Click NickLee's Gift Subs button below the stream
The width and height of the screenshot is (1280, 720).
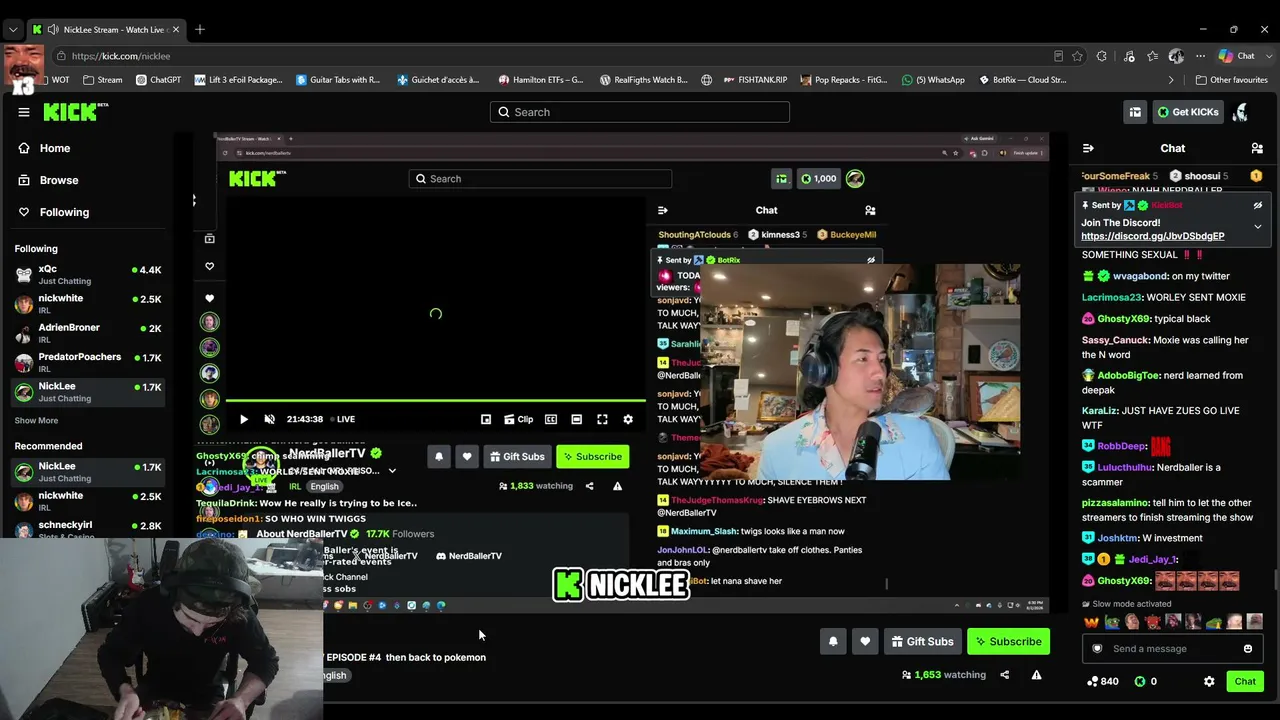tap(921, 642)
